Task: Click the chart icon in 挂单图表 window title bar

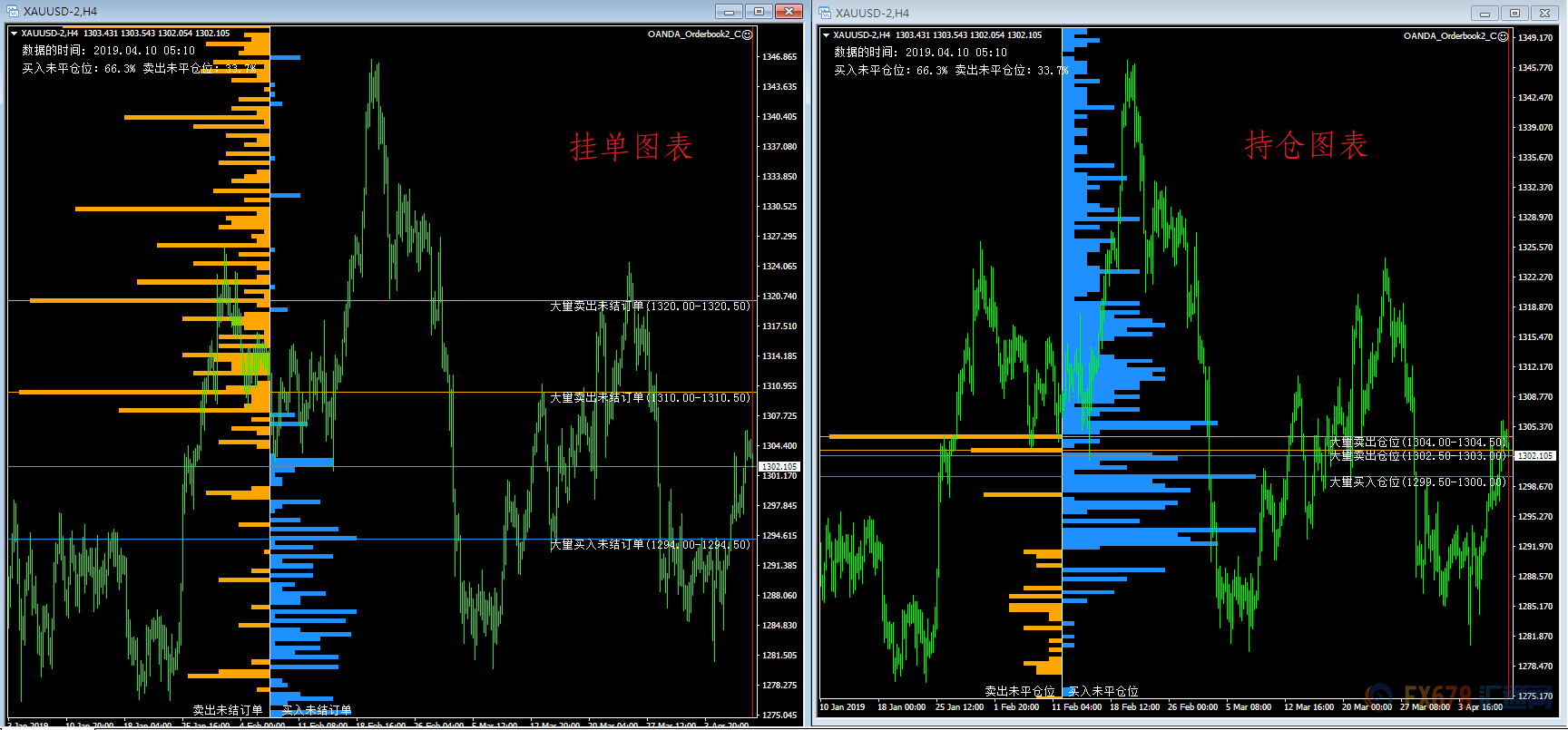Action: (14, 11)
